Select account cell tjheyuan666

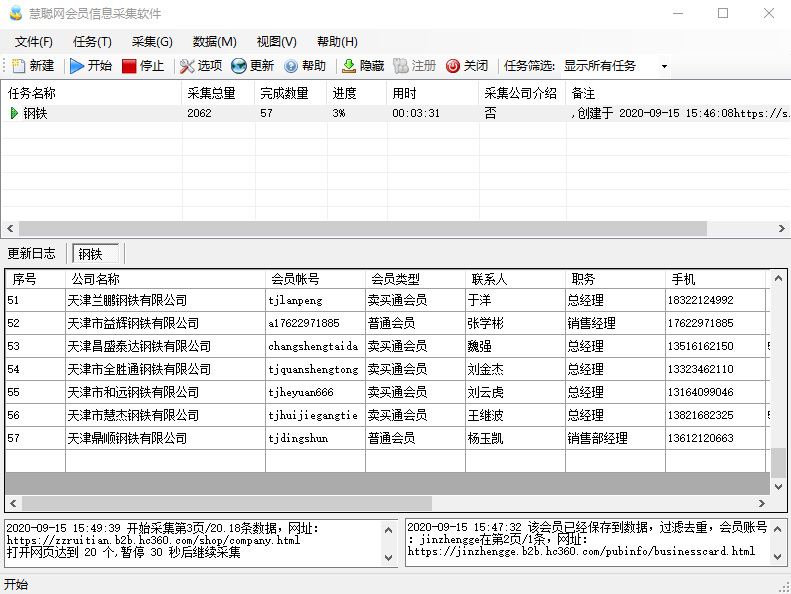(315, 392)
